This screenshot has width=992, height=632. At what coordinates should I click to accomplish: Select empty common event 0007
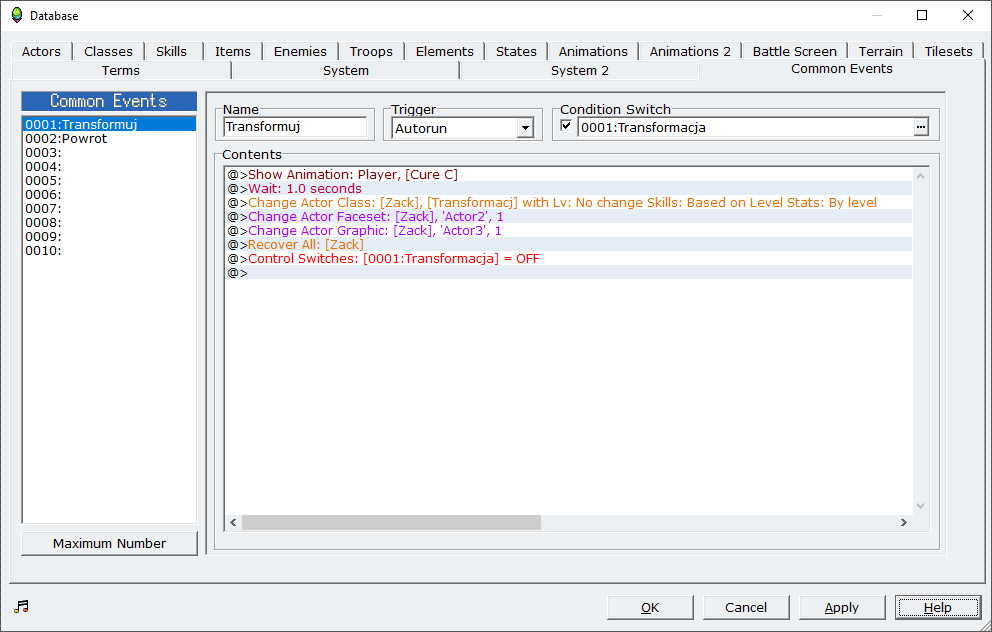point(109,208)
